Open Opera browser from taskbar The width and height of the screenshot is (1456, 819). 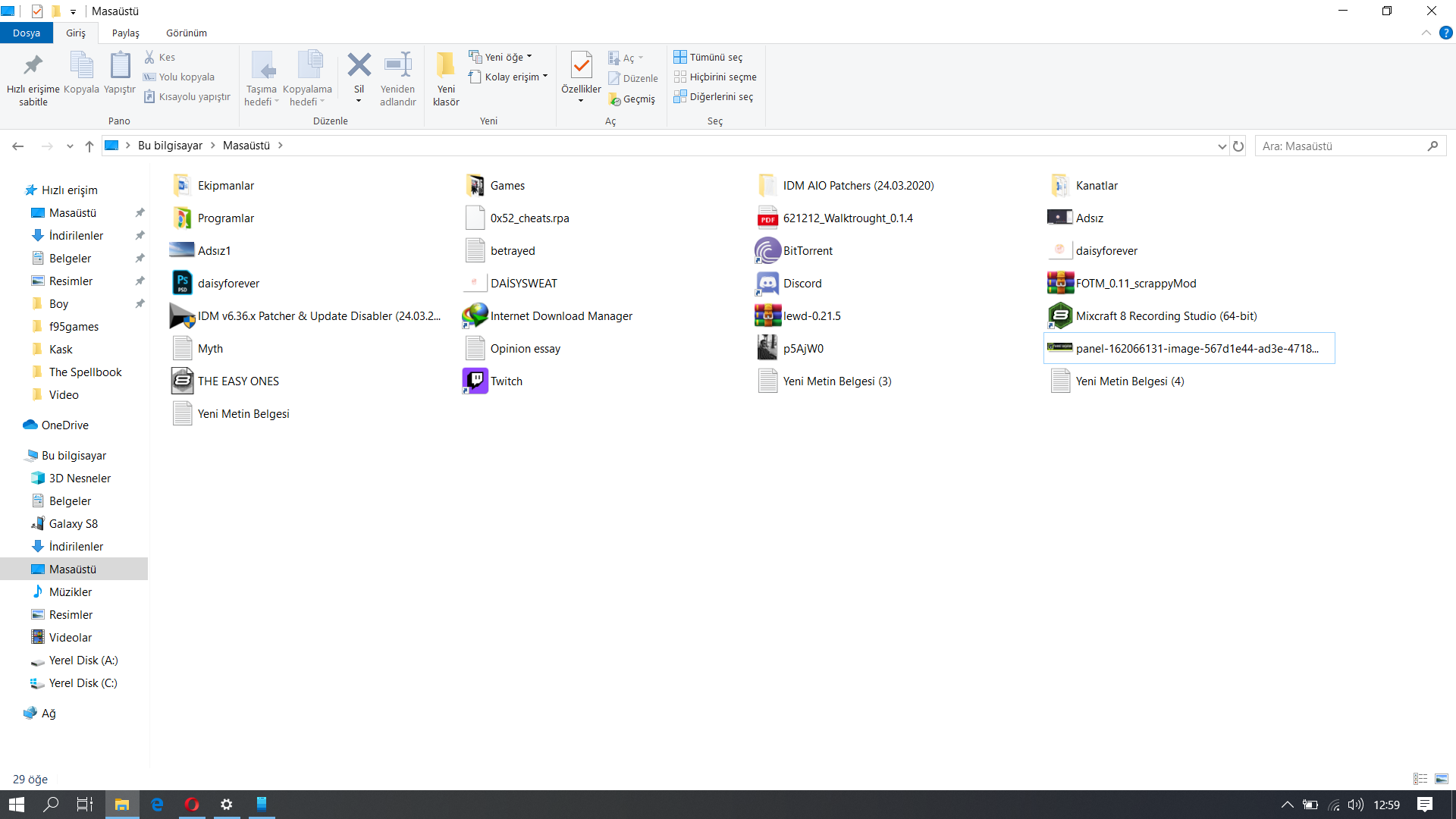tap(192, 805)
